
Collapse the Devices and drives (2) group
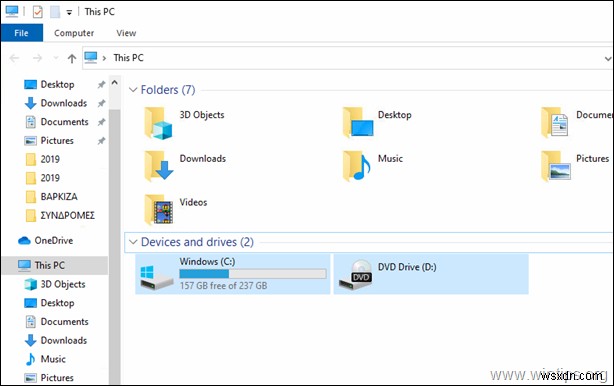[133, 242]
